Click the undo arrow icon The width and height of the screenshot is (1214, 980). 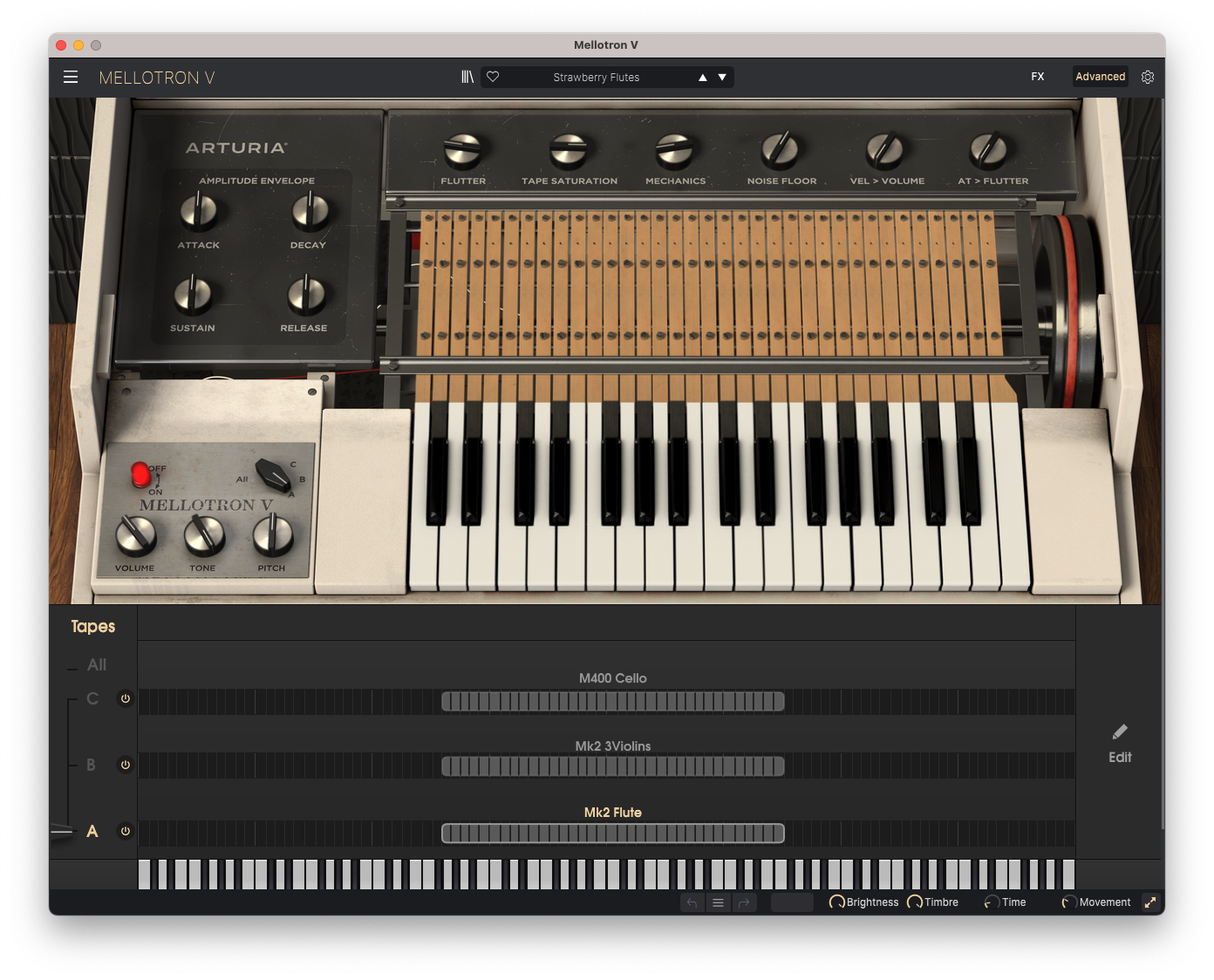692,902
